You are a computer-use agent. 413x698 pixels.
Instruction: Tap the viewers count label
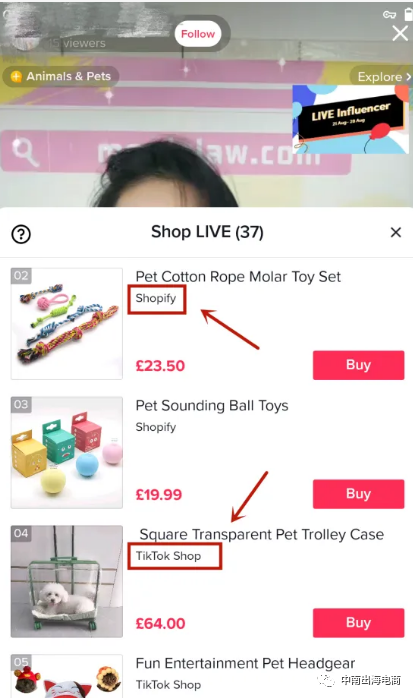point(77,43)
